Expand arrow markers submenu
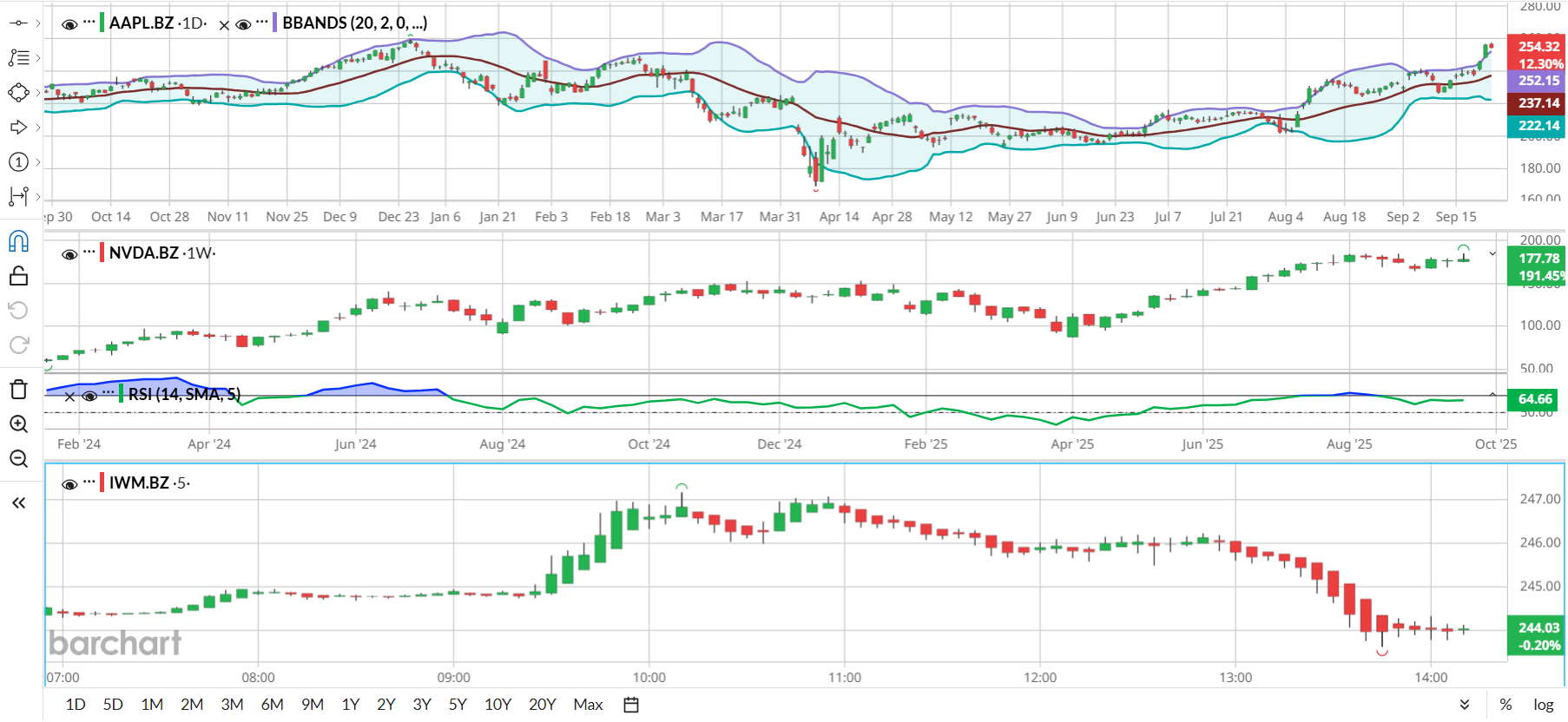Viewport: 1568px width, 722px height. (x=38, y=128)
